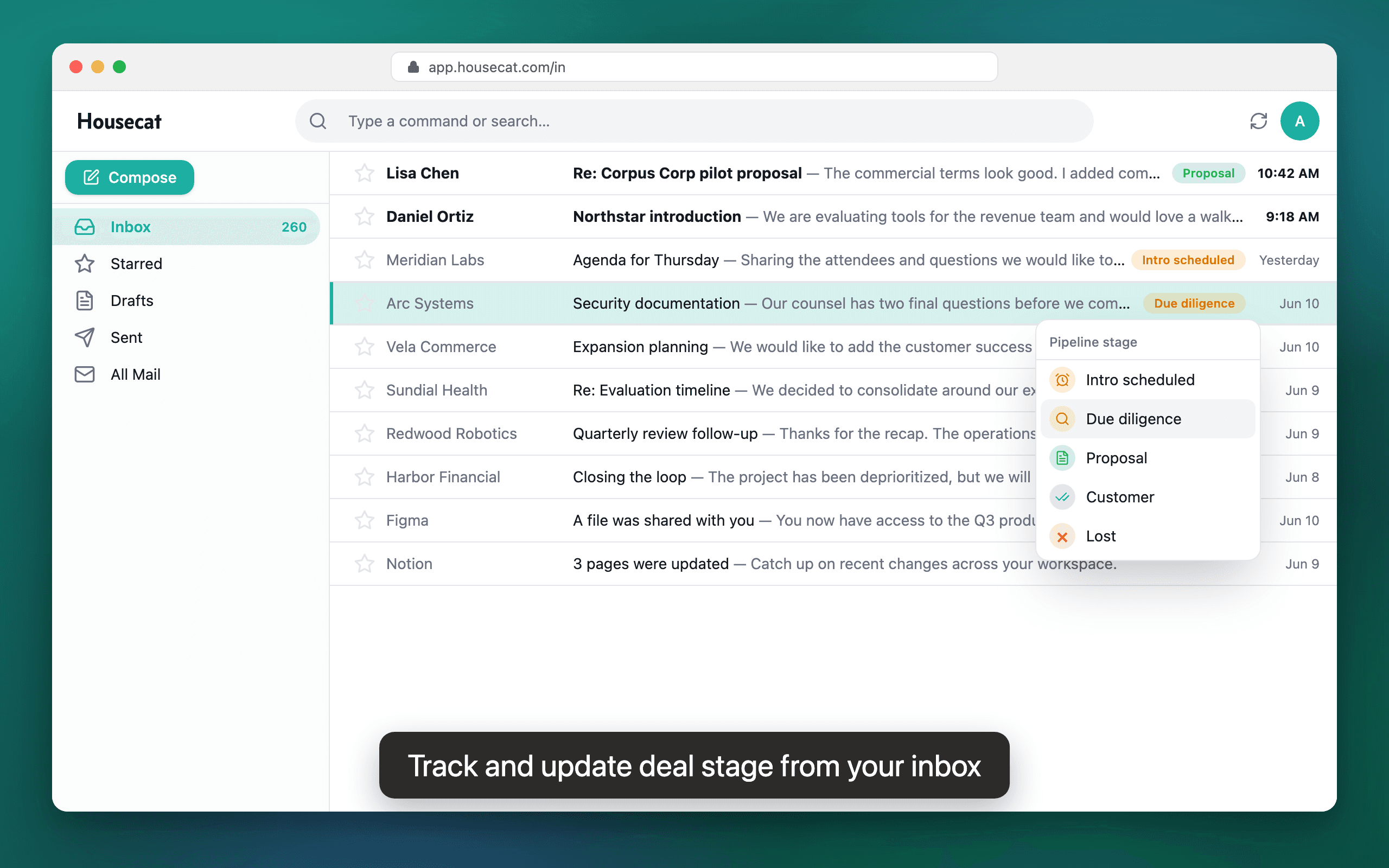Open the Proposal stage tag on Lisa Chen's email
The height and width of the screenshot is (868, 1389).
coord(1208,174)
